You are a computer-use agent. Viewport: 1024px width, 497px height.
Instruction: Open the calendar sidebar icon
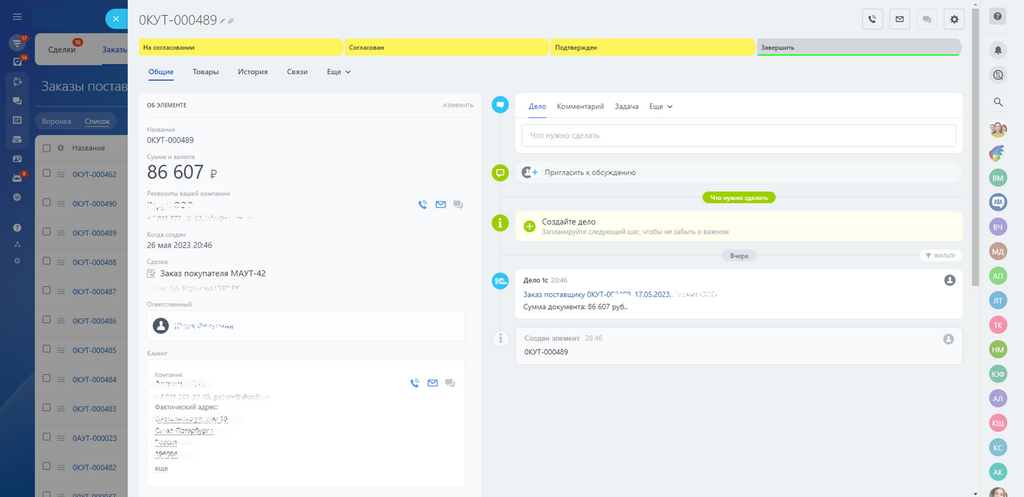tap(17, 120)
